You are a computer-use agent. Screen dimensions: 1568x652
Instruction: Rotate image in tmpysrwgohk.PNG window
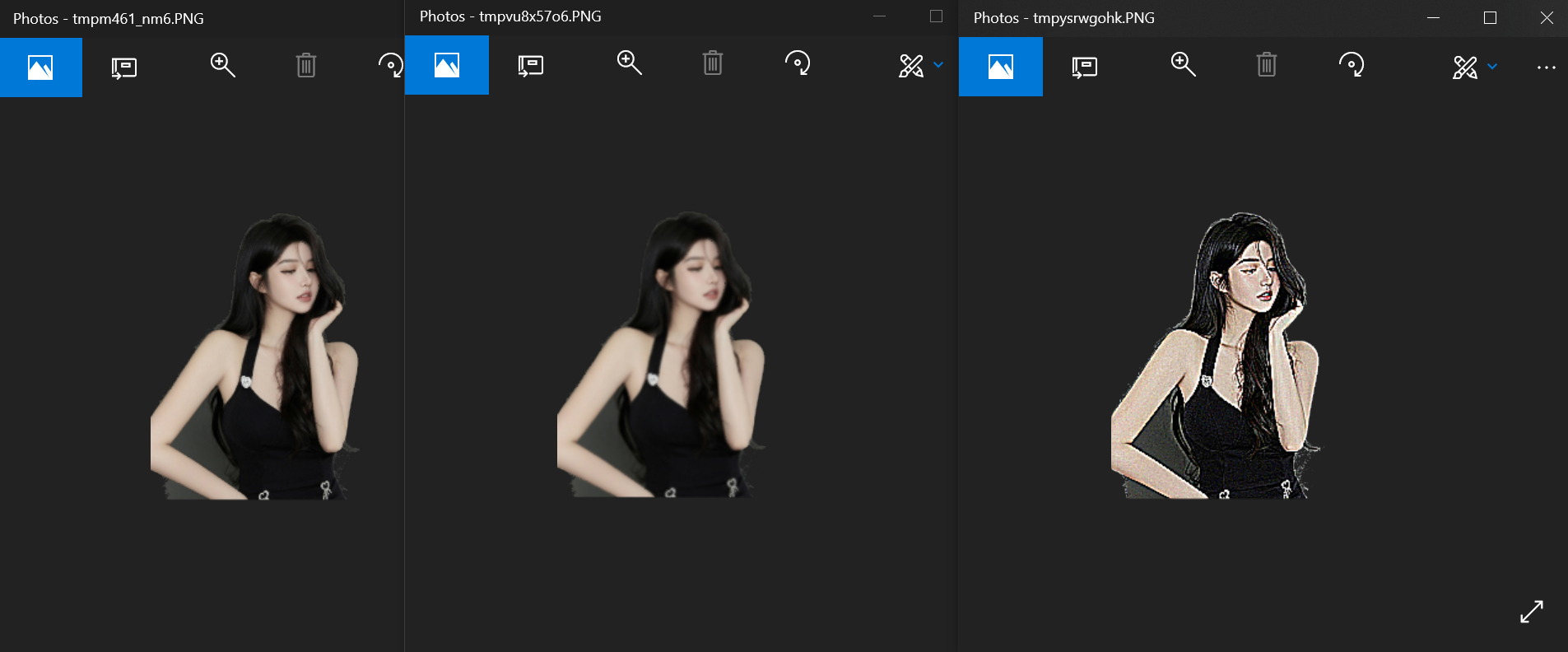coord(1352,64)
